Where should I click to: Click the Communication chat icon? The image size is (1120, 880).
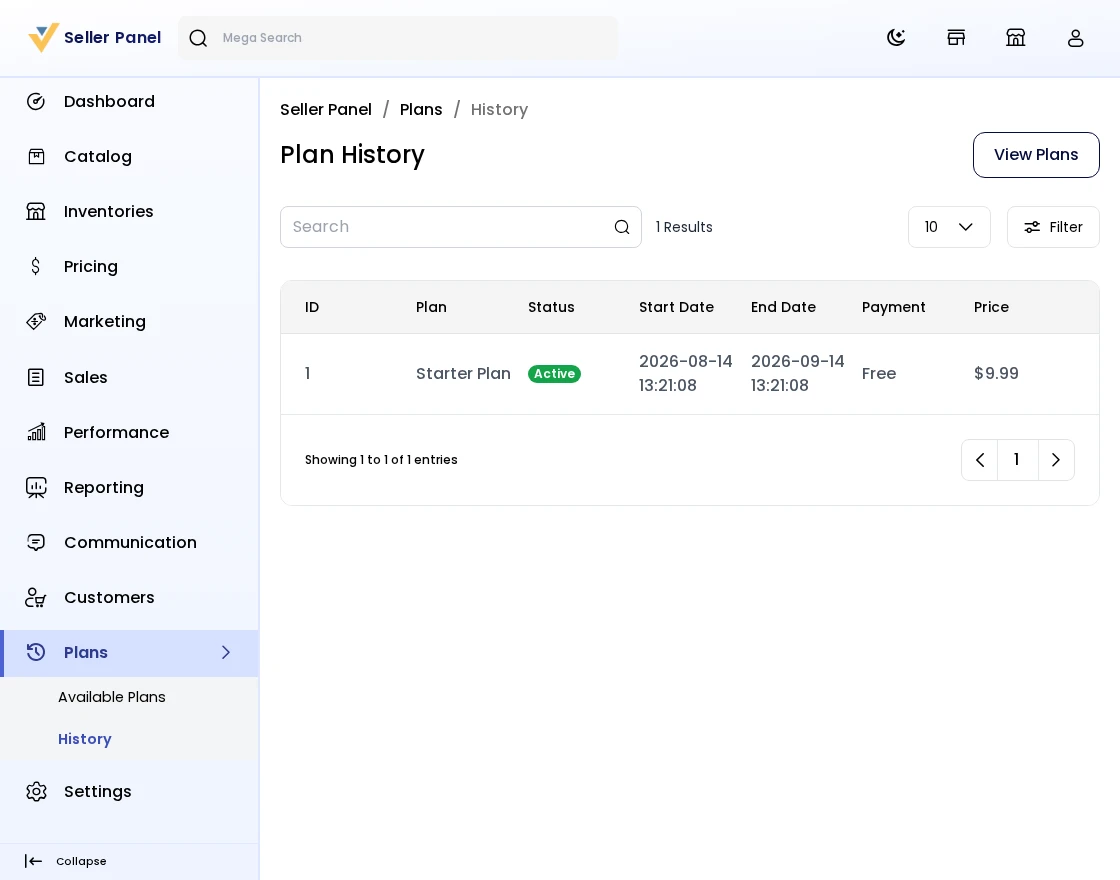(x=36, y=542)
